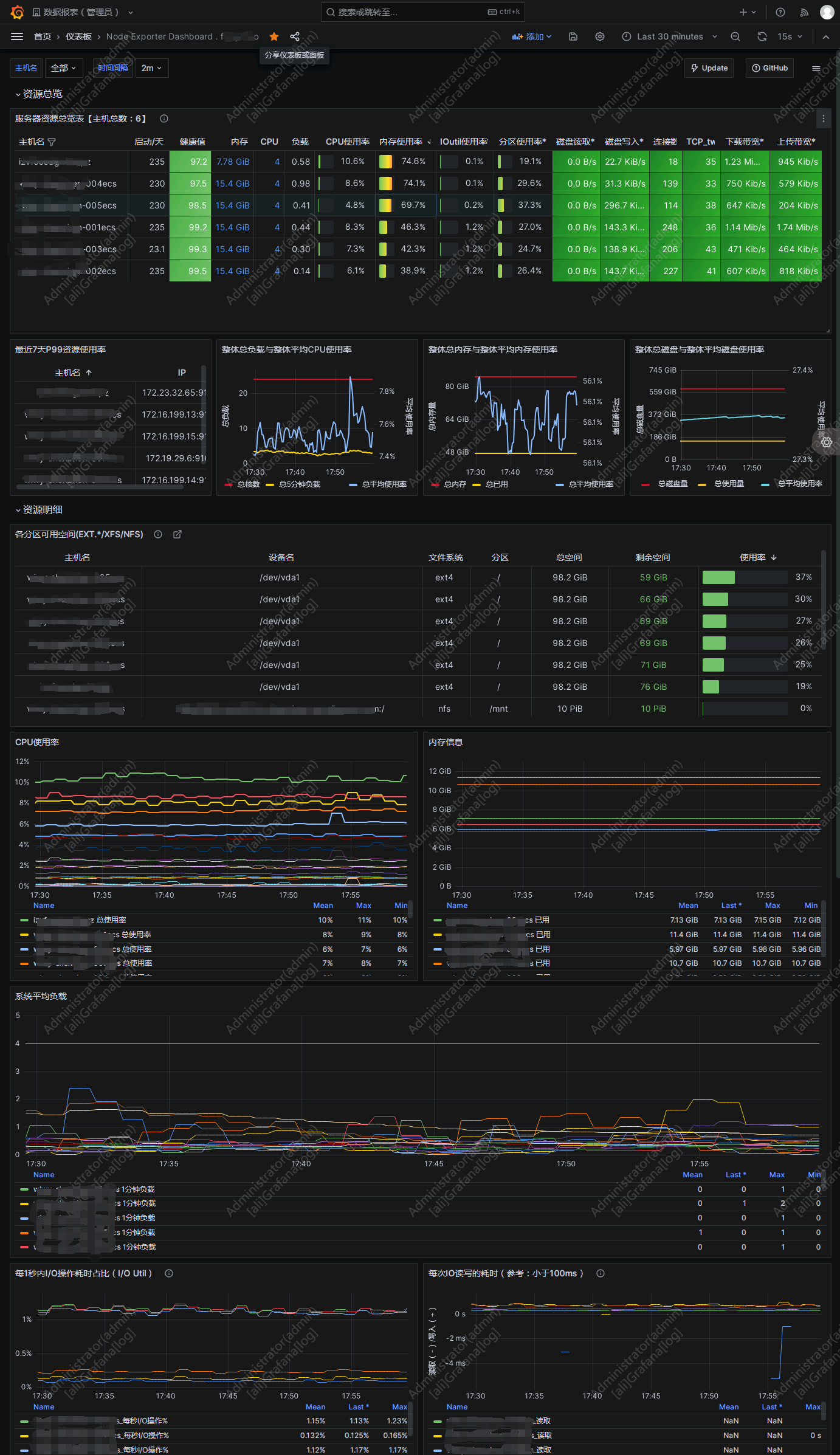The height and width of the screenshot is (1455, 840).
Task: Click the 主机名 variable label
Action: pyautogui.click(x=26, y=68)
